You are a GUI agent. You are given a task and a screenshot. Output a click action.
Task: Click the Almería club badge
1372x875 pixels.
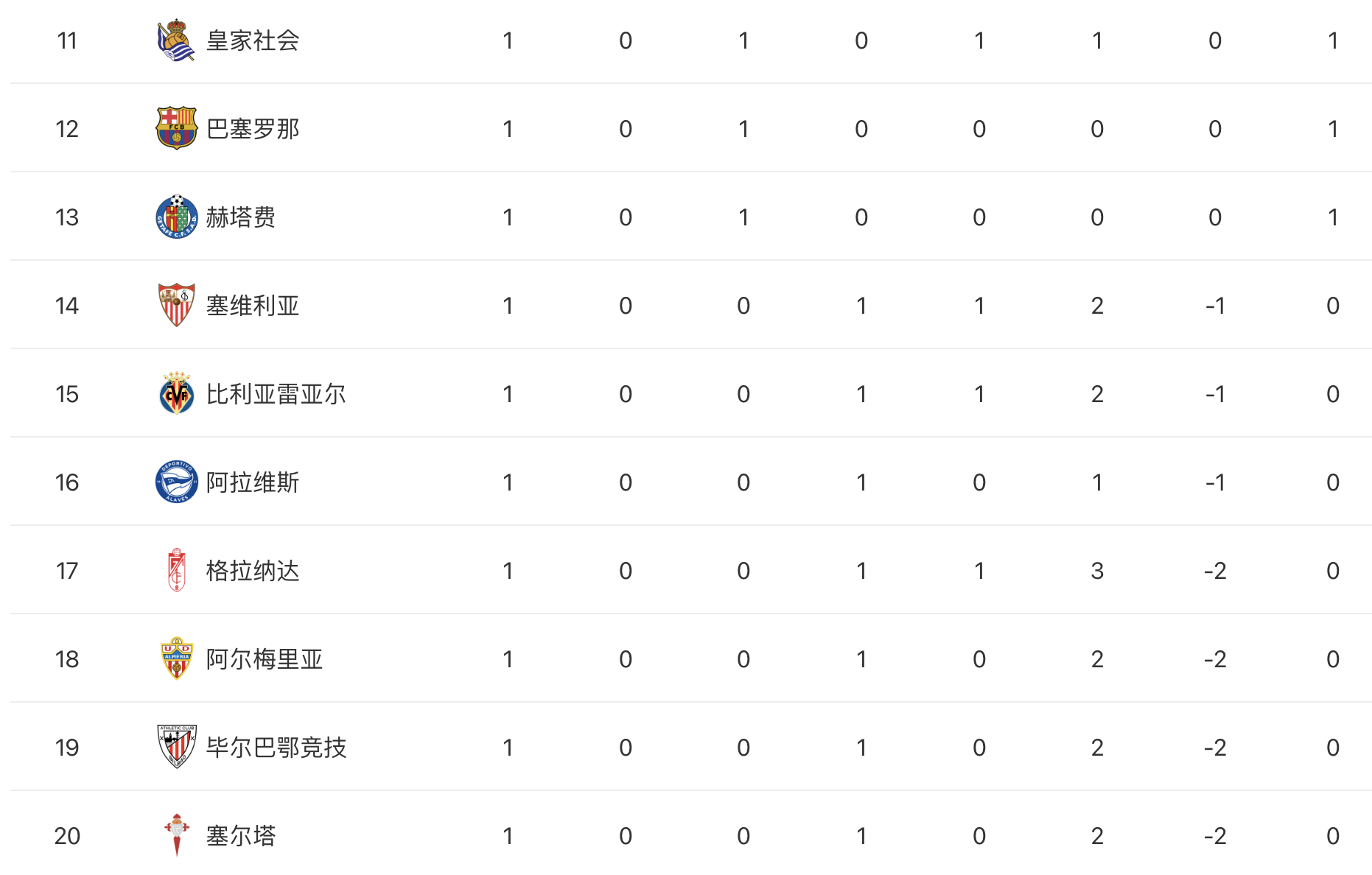[x=176, y=658]
